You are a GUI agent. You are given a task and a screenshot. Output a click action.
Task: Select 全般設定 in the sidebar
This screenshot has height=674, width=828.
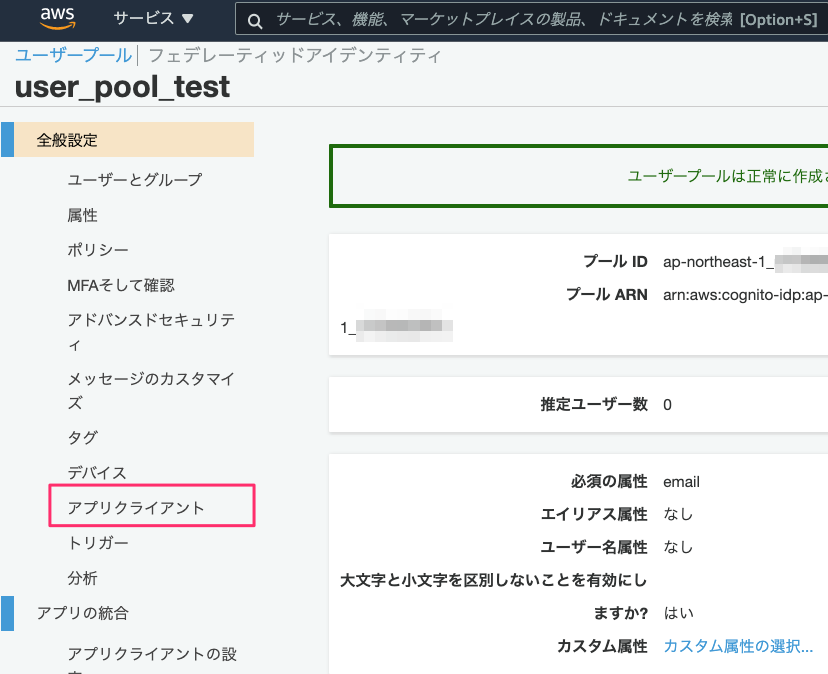click(128, 139)
